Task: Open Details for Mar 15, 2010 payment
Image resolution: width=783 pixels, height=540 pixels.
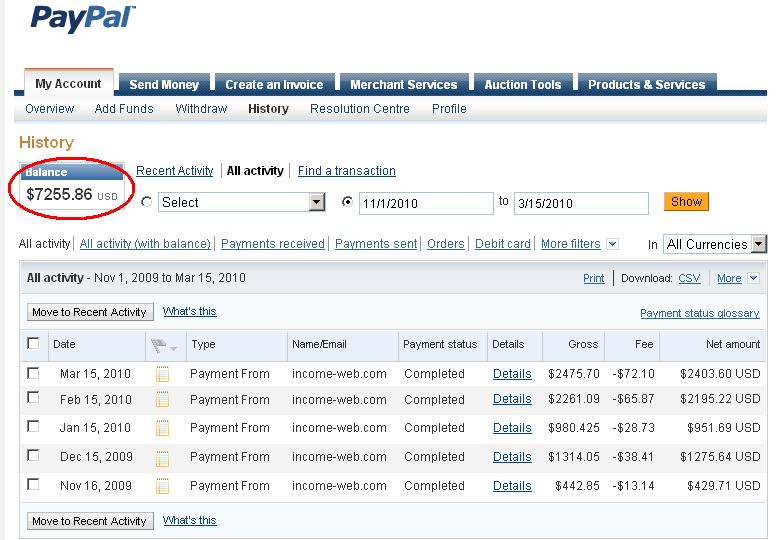Action: coord(512,374)
